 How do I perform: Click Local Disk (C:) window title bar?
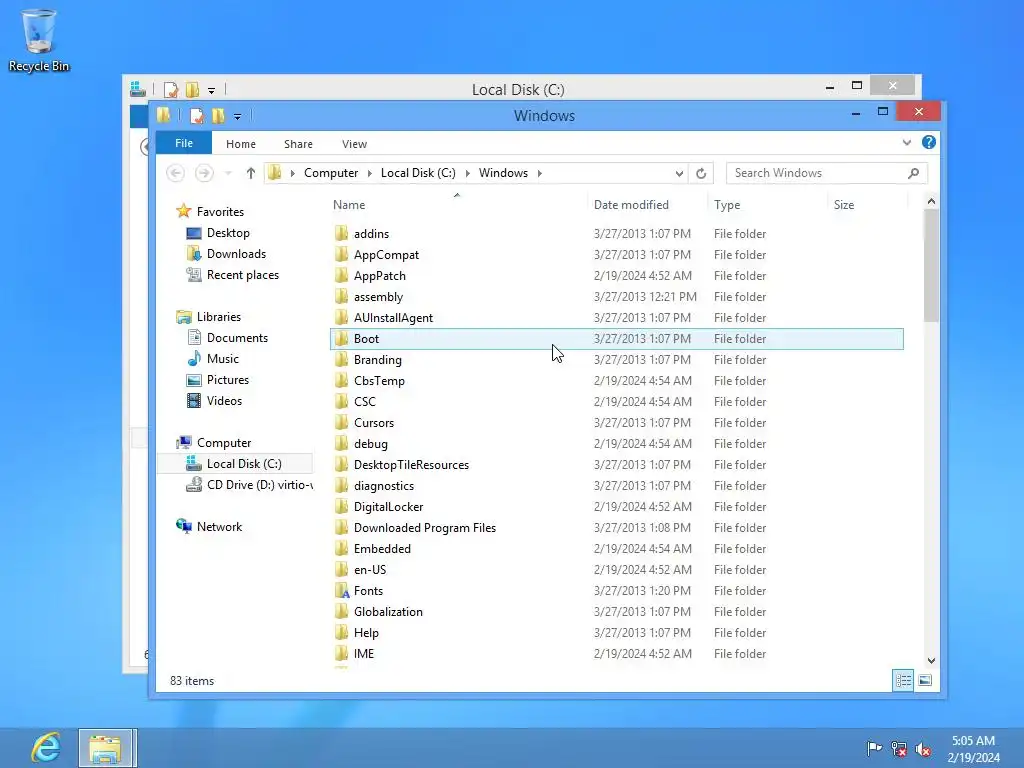point(518,89)
